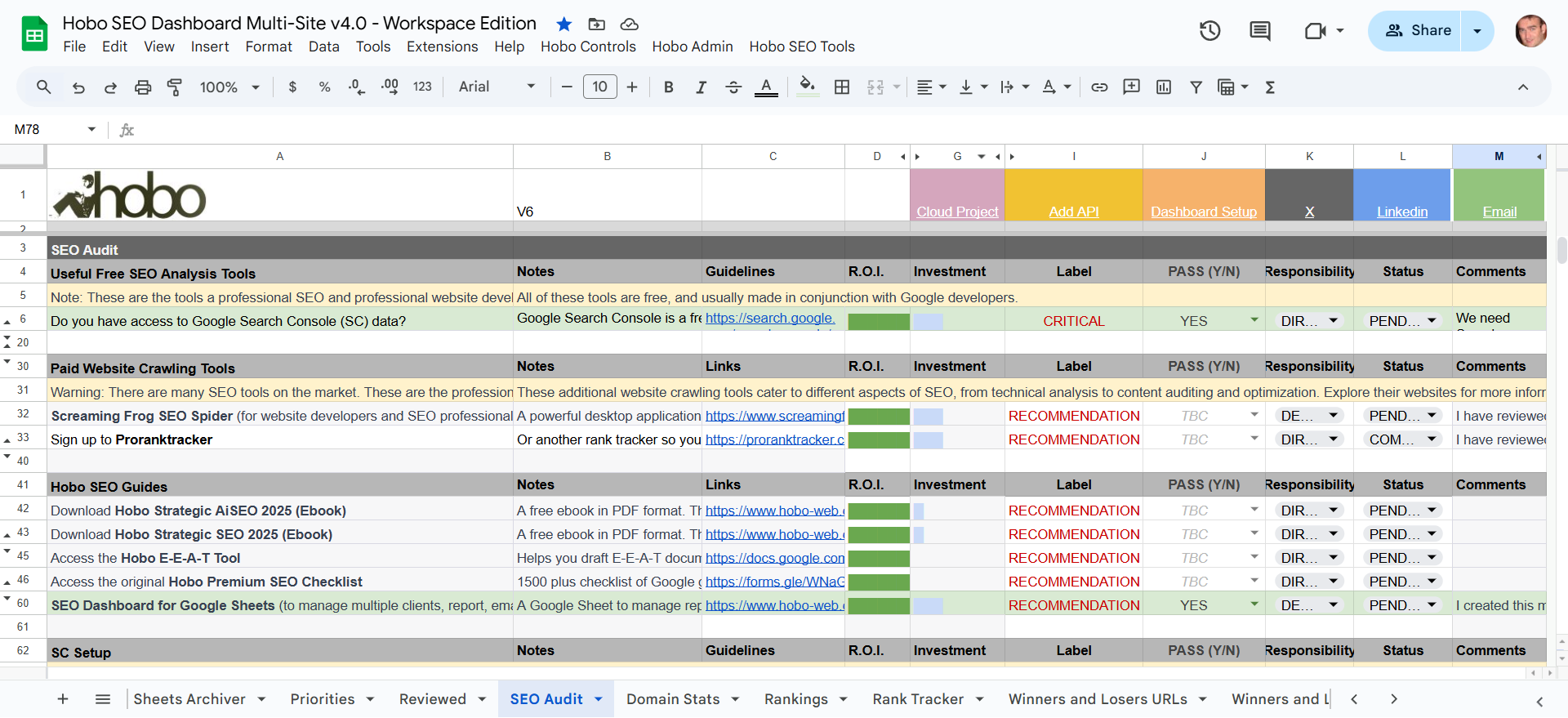Click the font size field
This screenshot has height=718, width=1568.
tap(599, 87)
